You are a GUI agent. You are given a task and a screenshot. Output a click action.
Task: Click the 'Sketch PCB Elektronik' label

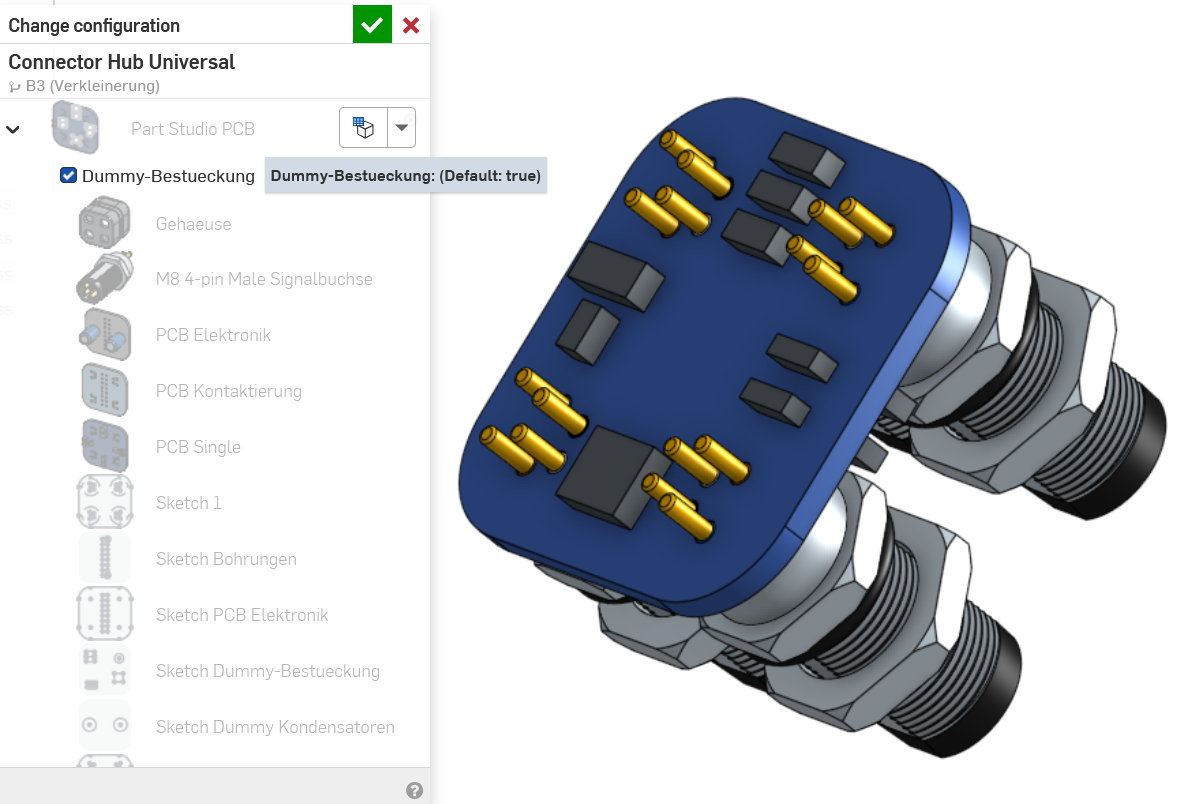coord(242,615)
